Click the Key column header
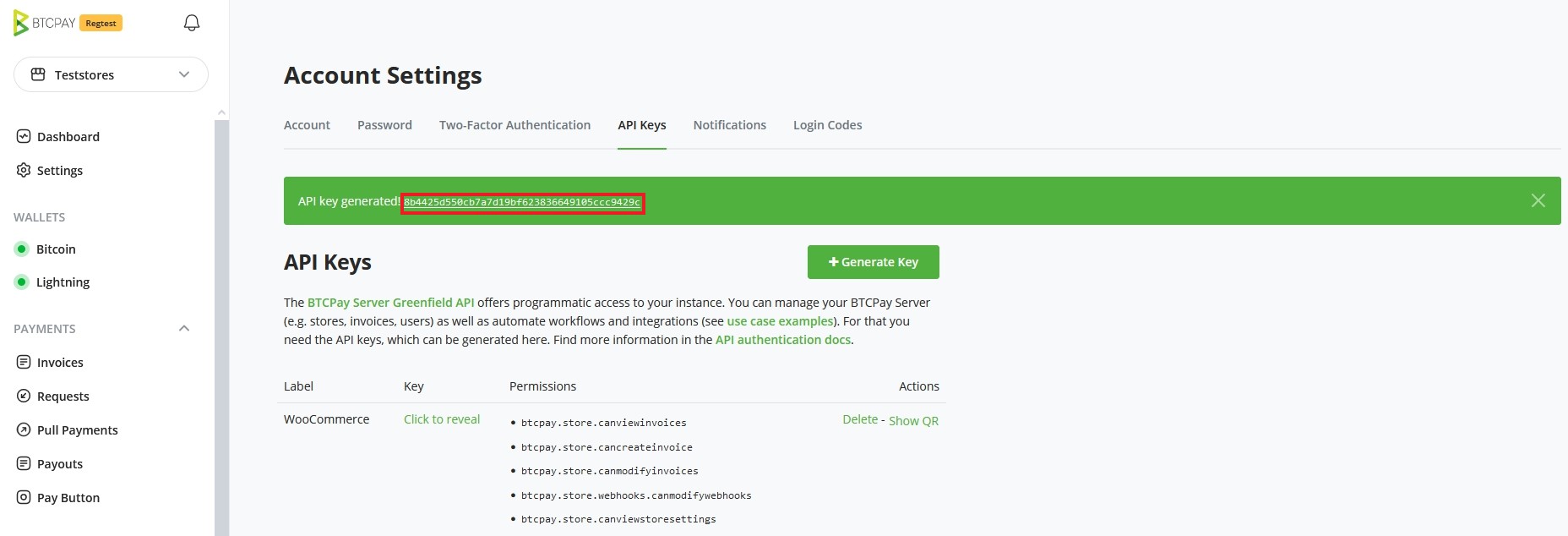Image resolution: width=1568 pixels, height=536 pixels. (413, 386)
